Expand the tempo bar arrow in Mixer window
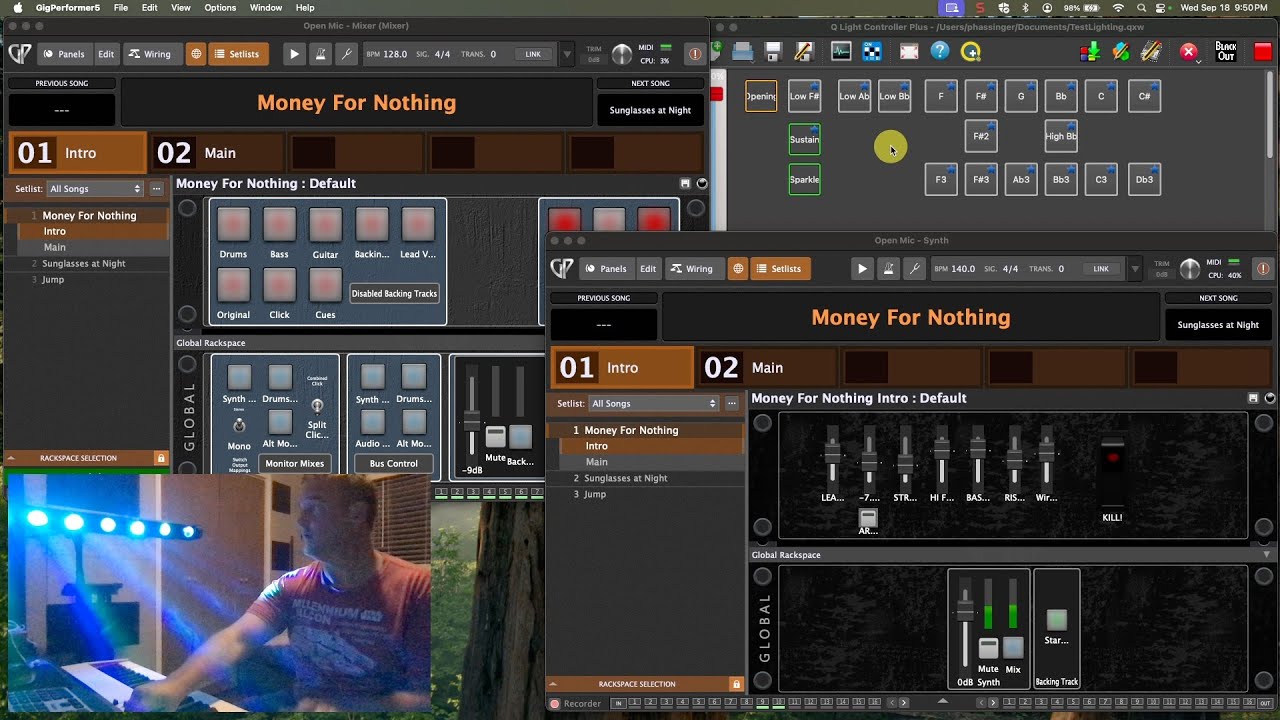 pos(567,54)
